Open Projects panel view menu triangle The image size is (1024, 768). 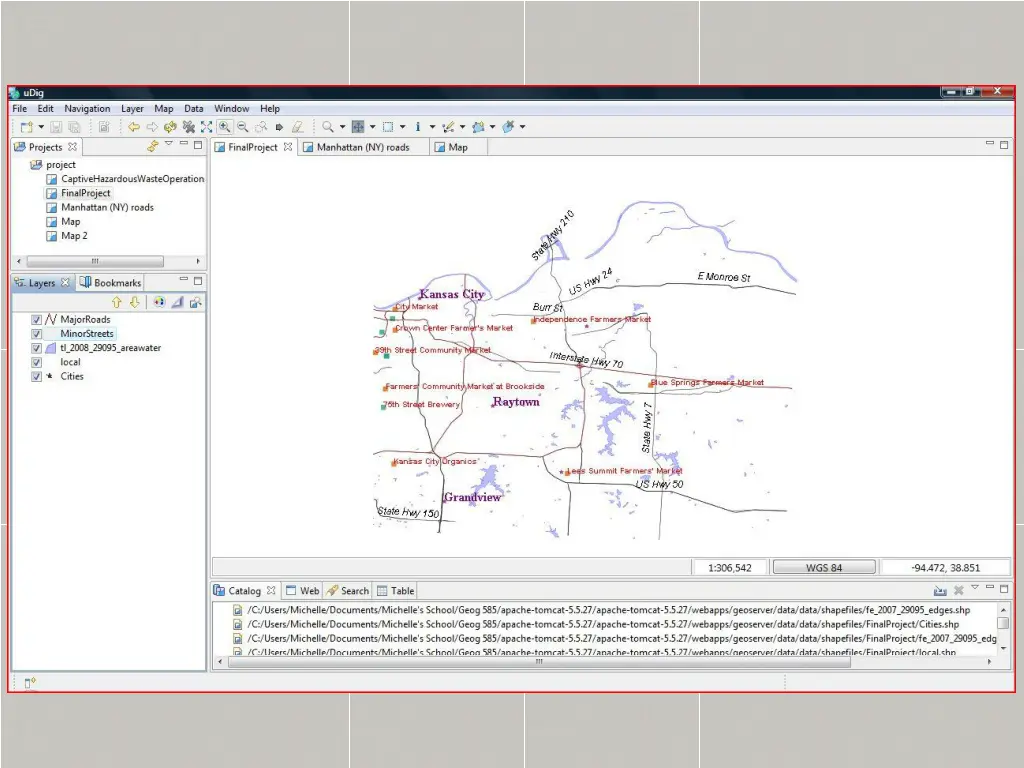(168, 143)
